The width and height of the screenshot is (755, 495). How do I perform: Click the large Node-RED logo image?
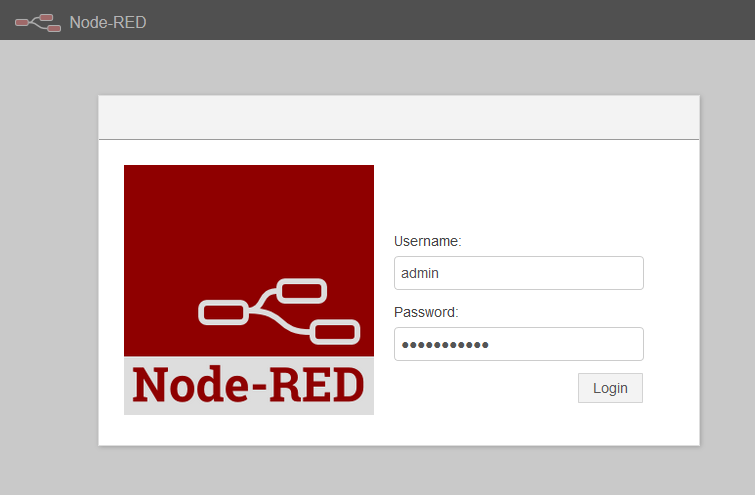(x=249, y=290)
